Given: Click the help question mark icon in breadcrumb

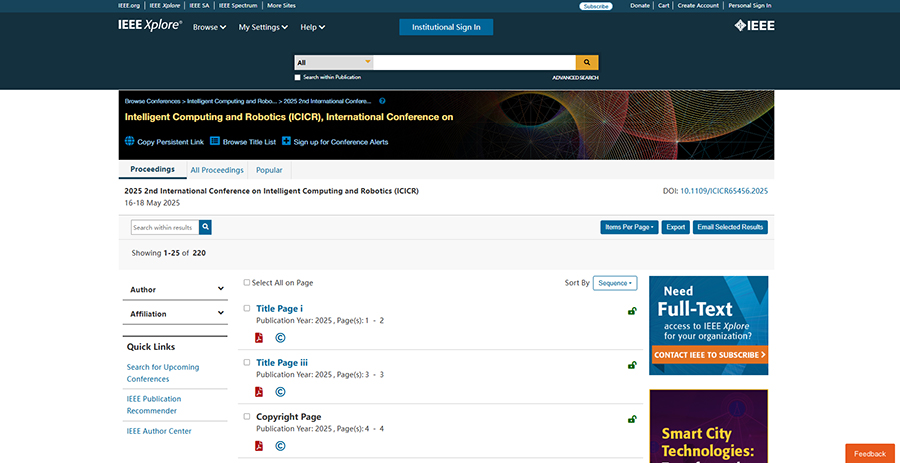Looking at the screenshot, I should 382,101.
